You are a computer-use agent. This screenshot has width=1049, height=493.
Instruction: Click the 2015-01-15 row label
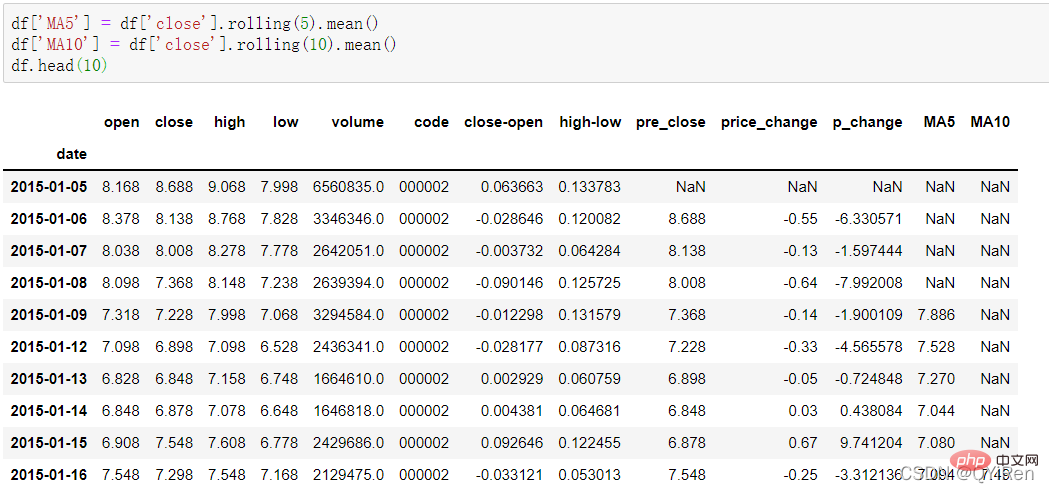click(49, 443)
